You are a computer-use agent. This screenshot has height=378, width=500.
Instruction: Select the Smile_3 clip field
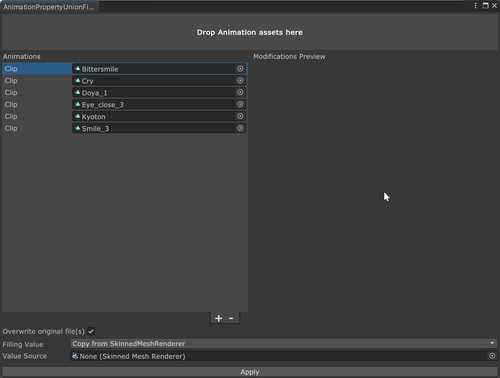click(159, 128)
